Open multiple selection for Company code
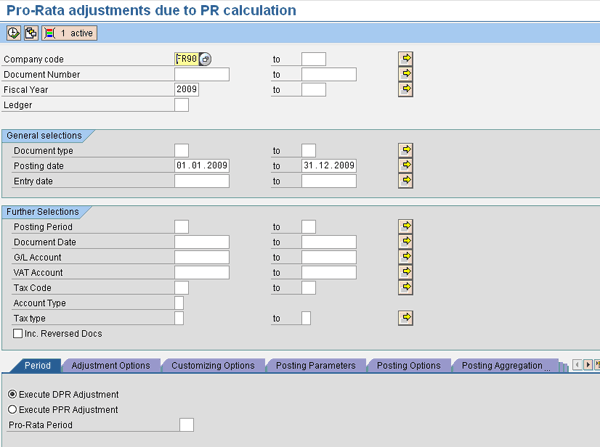 tap(406, 59)
